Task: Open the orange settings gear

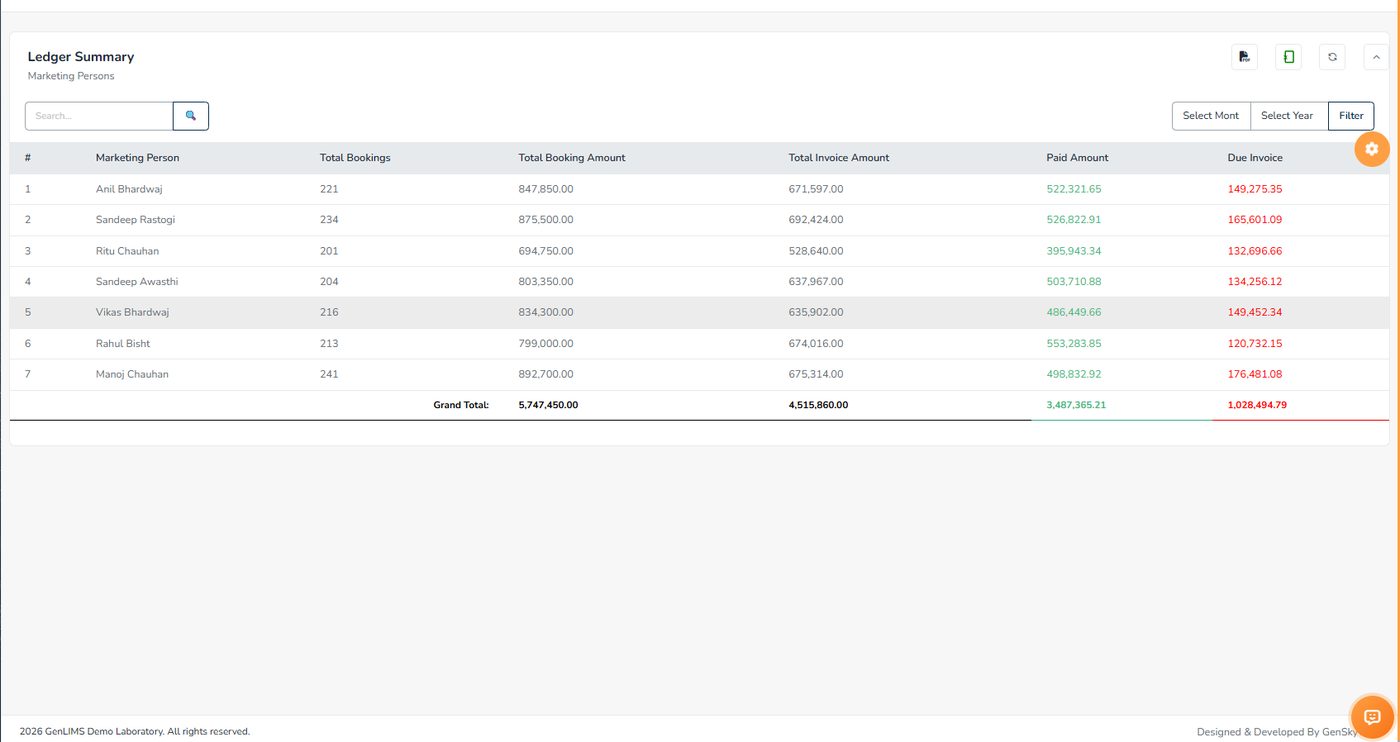Action: coord(1372,149)
